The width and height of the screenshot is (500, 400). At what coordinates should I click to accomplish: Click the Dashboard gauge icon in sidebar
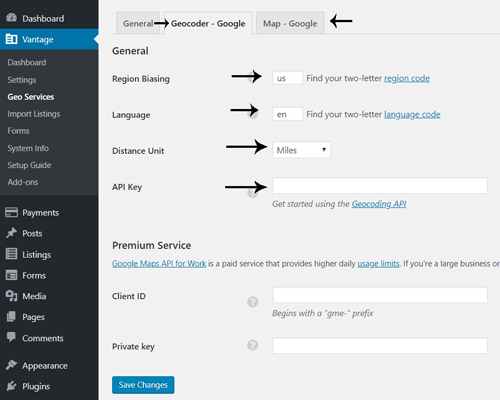pyautogui.click(x=11, y=18)
